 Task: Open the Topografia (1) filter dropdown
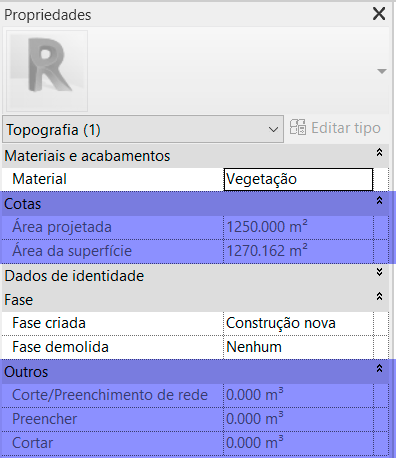click(143, 129)
